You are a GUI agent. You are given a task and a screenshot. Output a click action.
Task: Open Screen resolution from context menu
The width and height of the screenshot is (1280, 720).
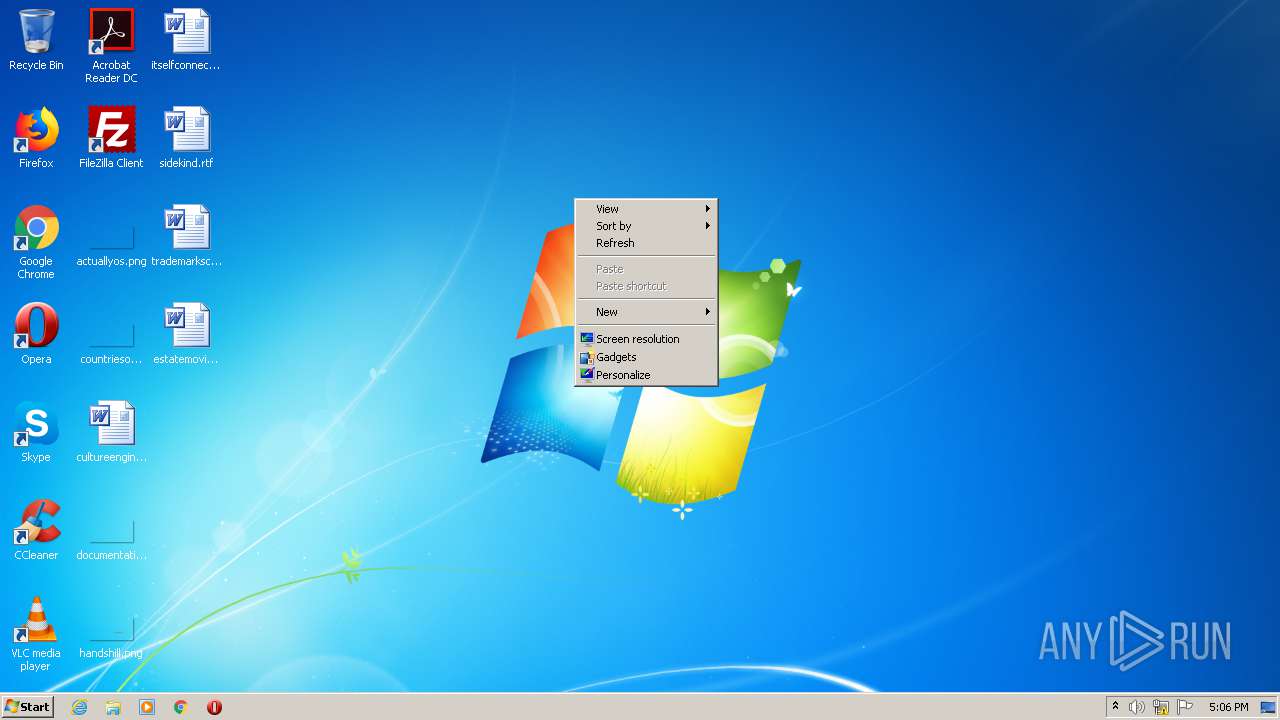[646, 339]
